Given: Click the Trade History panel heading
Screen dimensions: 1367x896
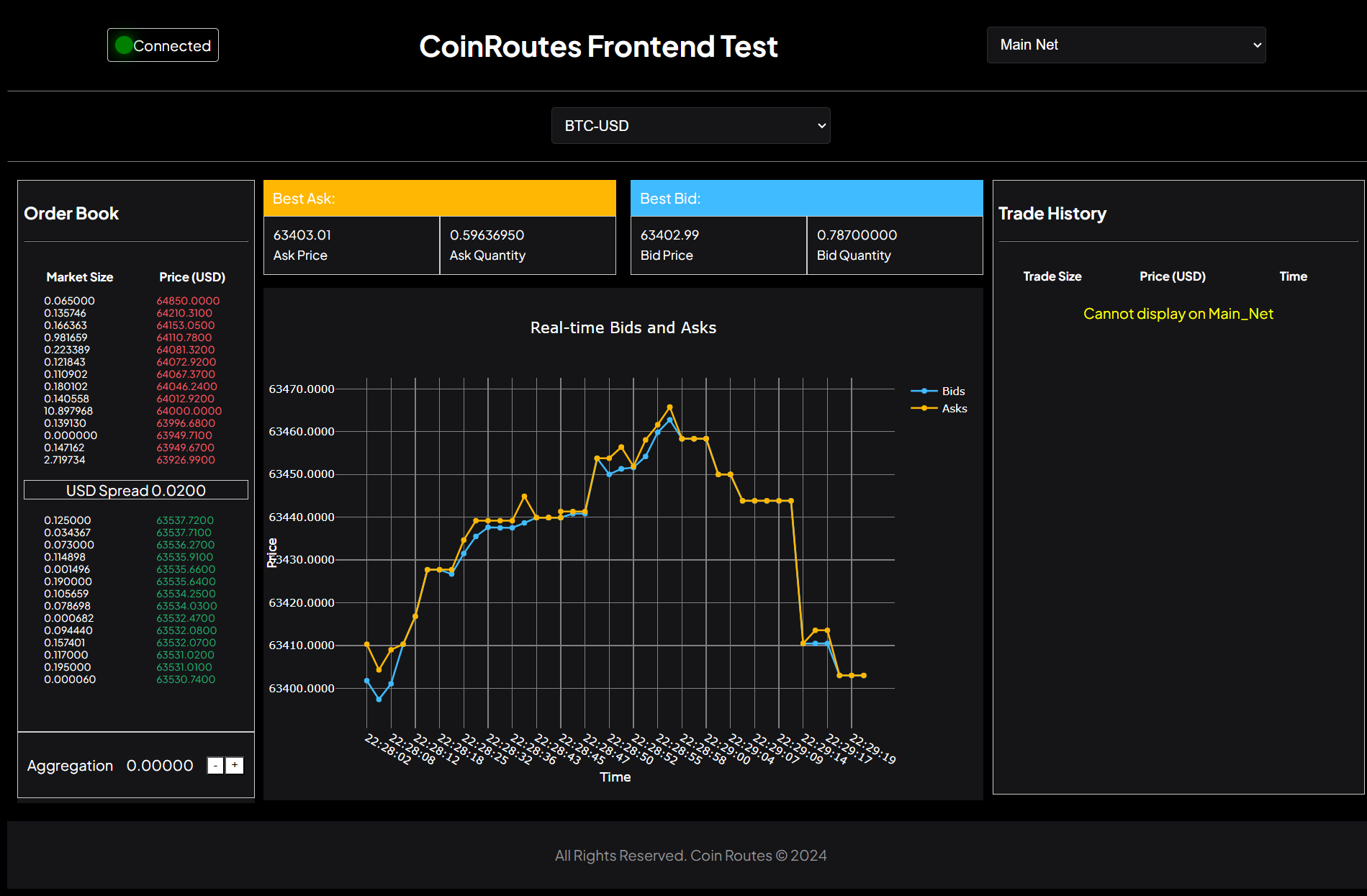Looking at the screenshot, I should pyautogui.click(x=1052, y=214).
